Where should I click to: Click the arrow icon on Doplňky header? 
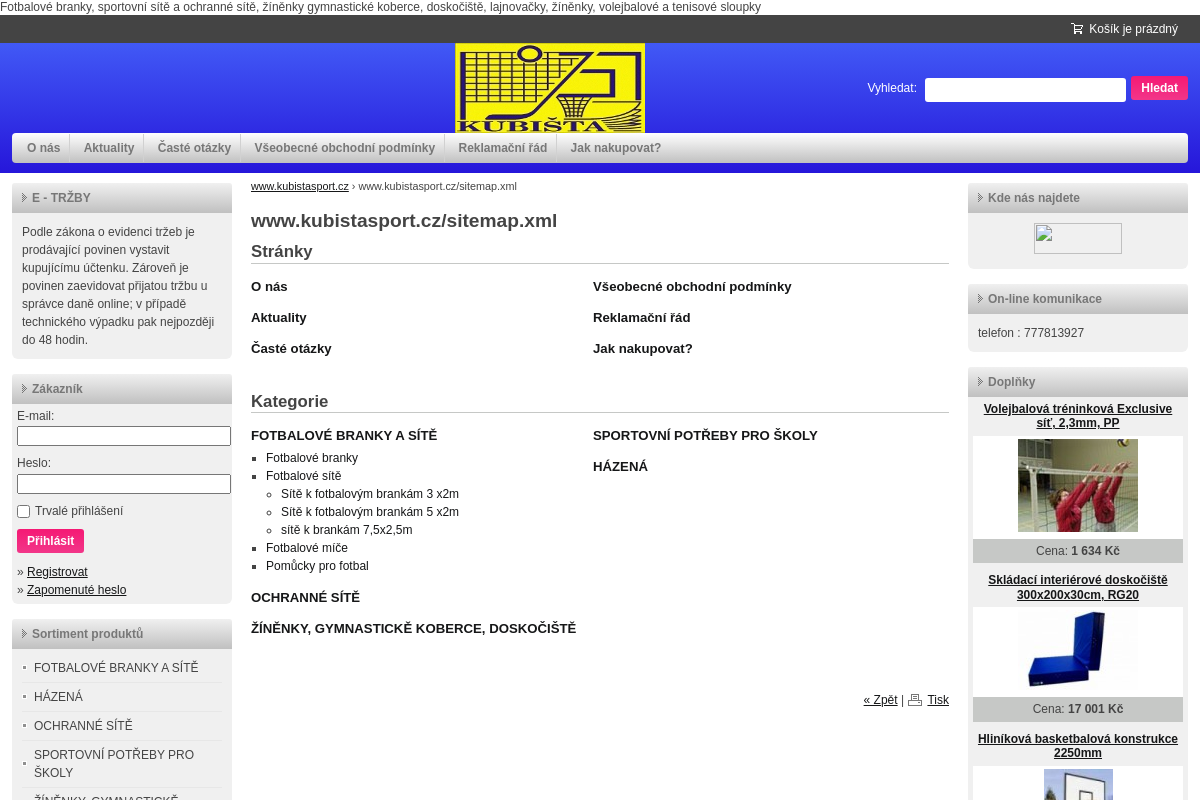(x=981, y=381)
